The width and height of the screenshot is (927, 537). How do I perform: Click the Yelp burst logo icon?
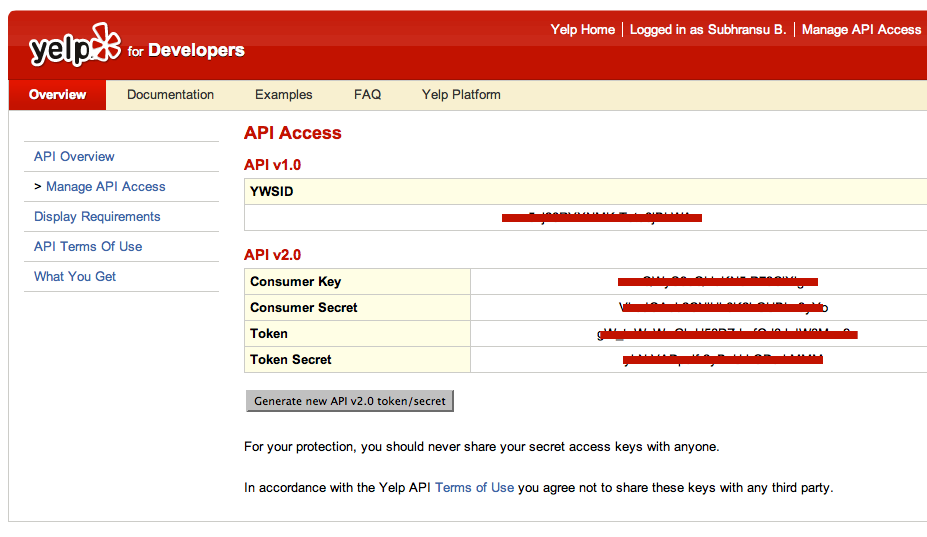[105, 41]
